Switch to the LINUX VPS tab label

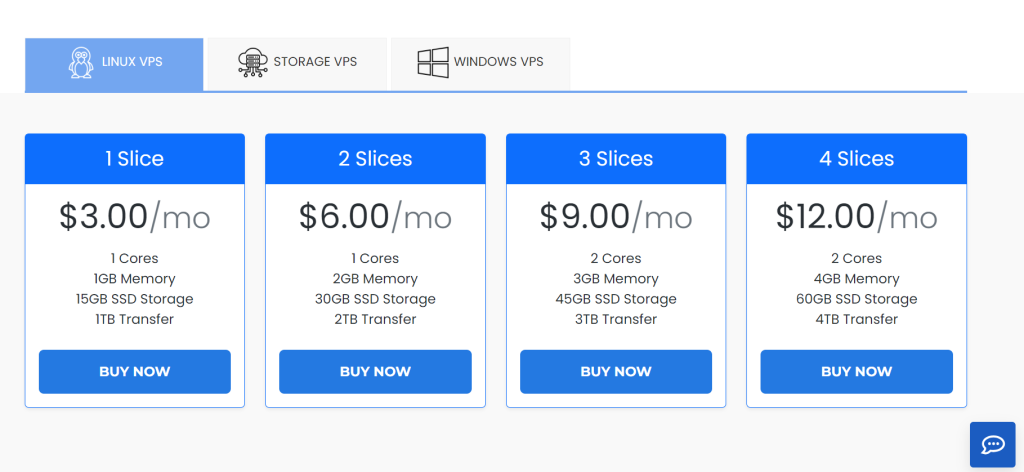[x=132, y=62]
